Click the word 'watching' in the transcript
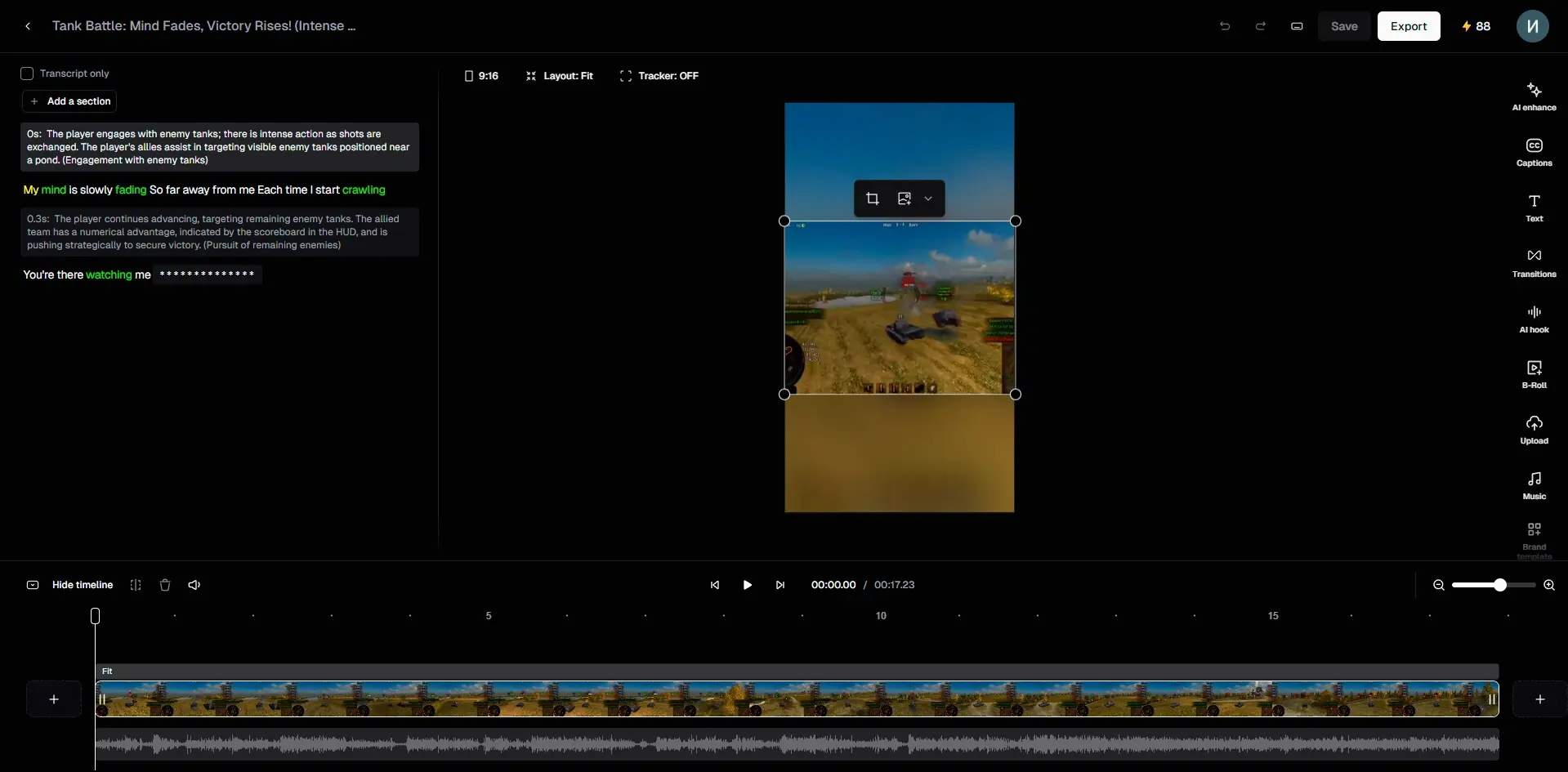Viewport: 1568px width, 772px height. pos(109,274)
